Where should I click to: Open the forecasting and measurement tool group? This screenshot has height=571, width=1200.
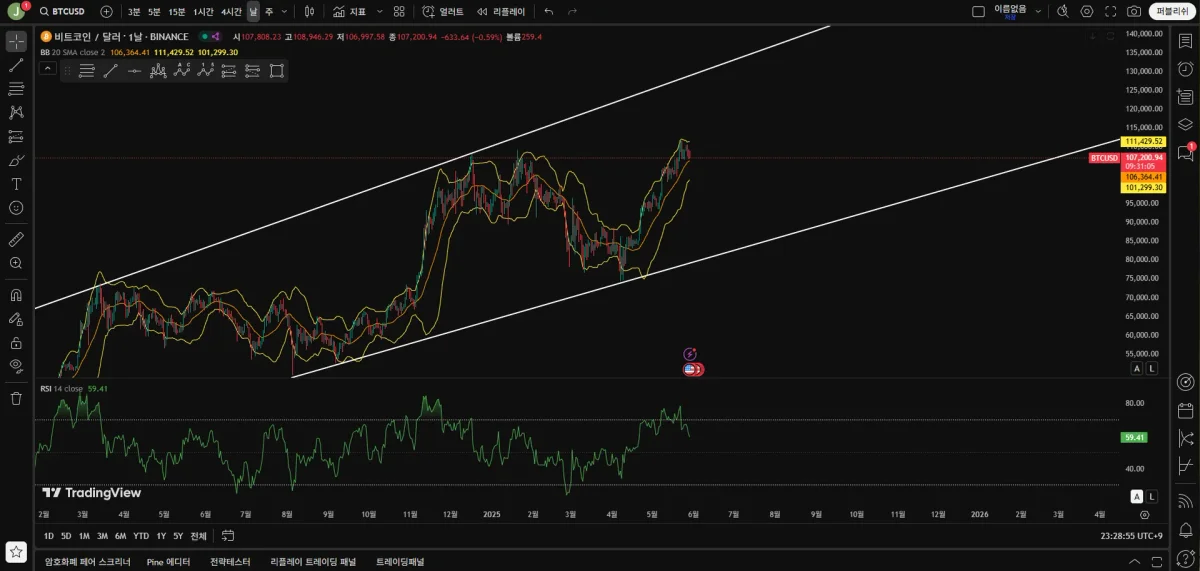16,137
